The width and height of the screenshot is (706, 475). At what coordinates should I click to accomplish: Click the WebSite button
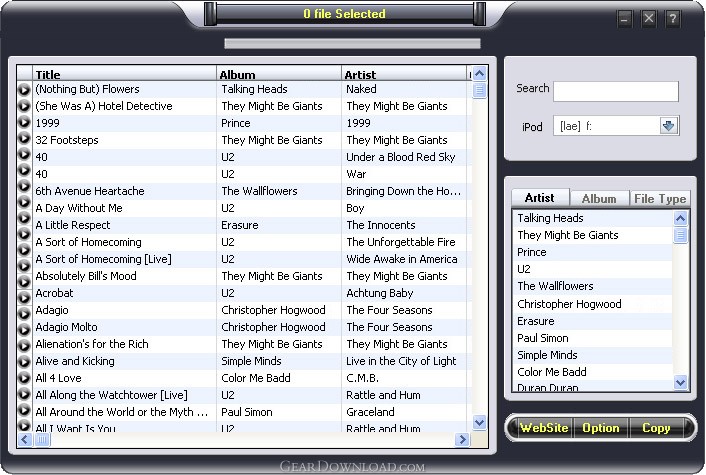pos(543,428)
